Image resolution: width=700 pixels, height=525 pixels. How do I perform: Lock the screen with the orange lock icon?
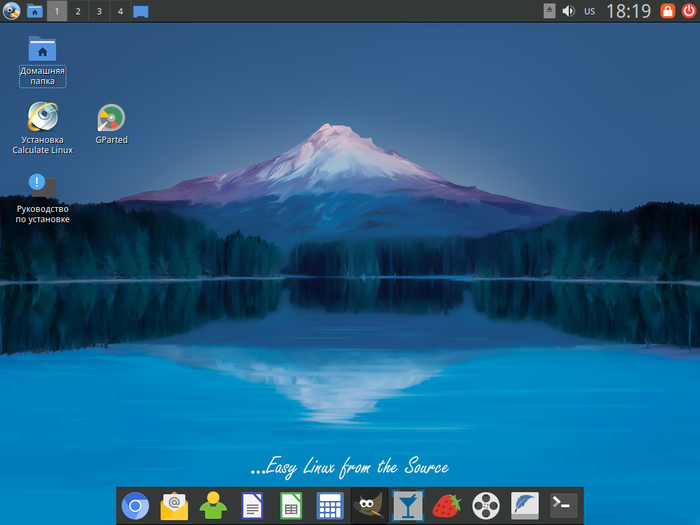coord(667,11)
